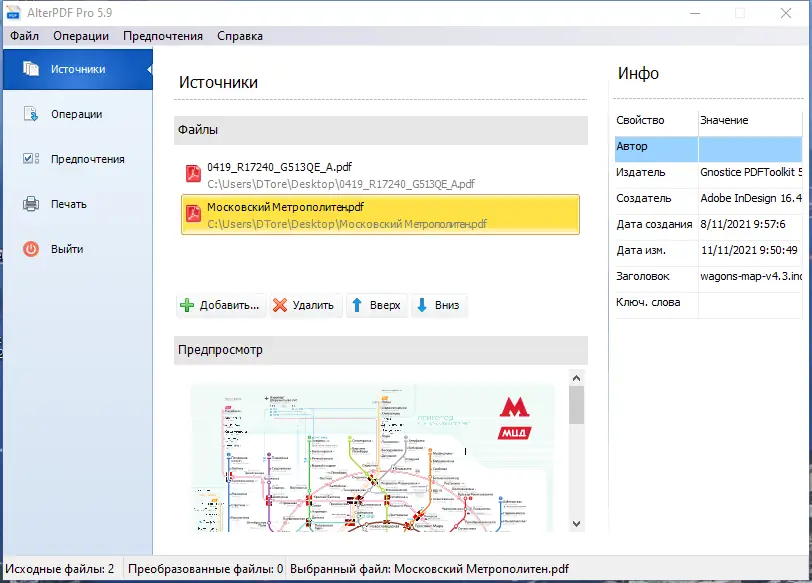Open the Операции menu

81,36
